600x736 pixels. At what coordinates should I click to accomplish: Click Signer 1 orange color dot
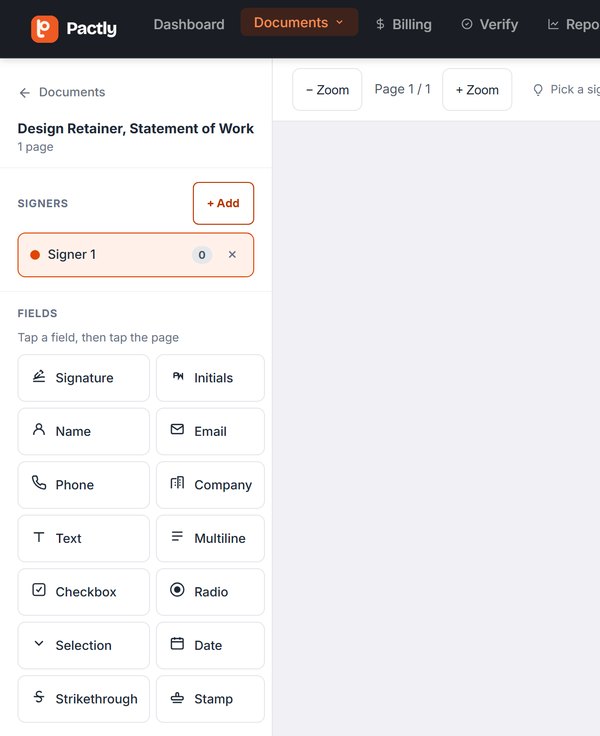(x=35, y=255)
